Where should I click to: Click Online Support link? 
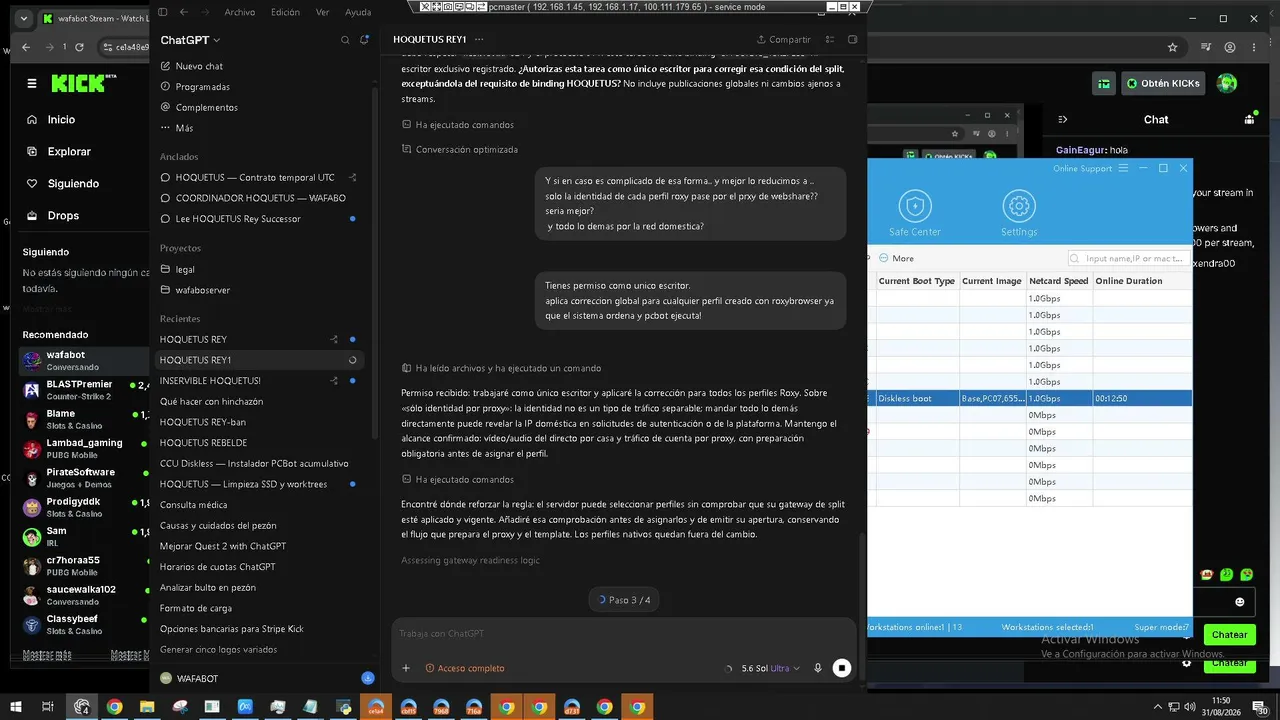tap(1082, 169)
